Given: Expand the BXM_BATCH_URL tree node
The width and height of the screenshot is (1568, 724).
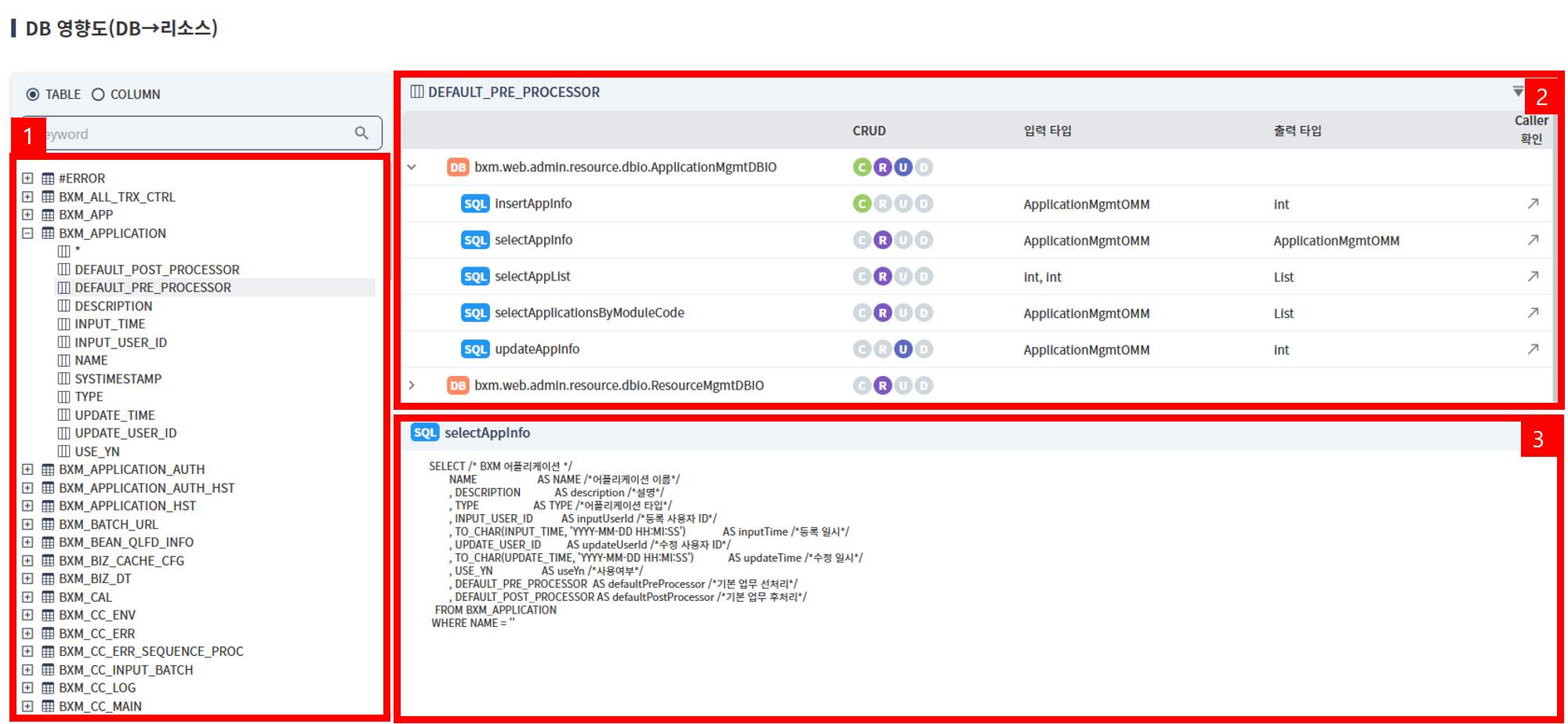Looking at the screenshot, I should coord(27,523).
